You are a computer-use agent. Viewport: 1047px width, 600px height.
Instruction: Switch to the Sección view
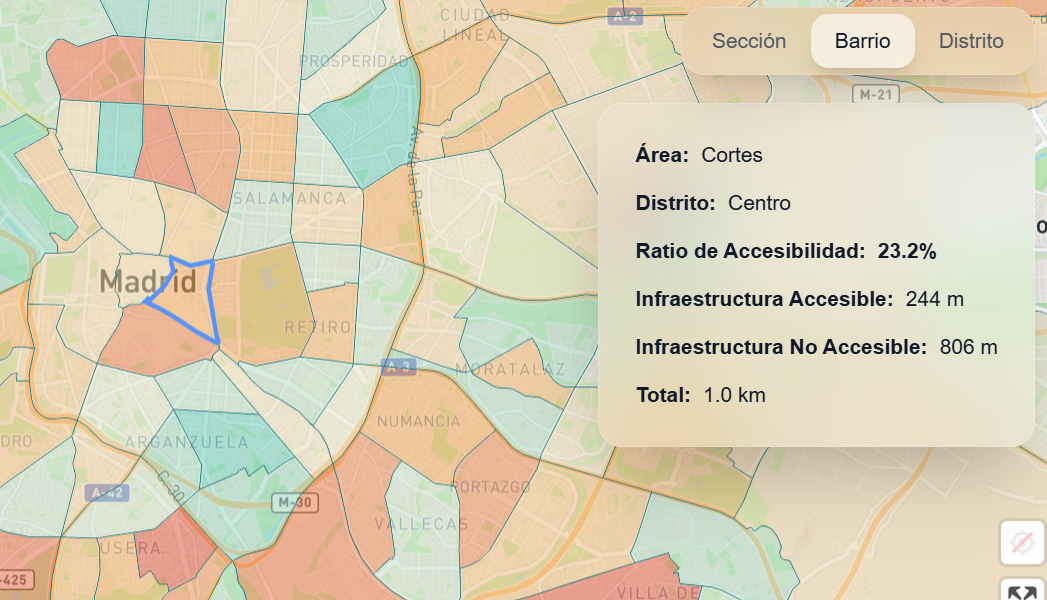(x=748, y=41)
